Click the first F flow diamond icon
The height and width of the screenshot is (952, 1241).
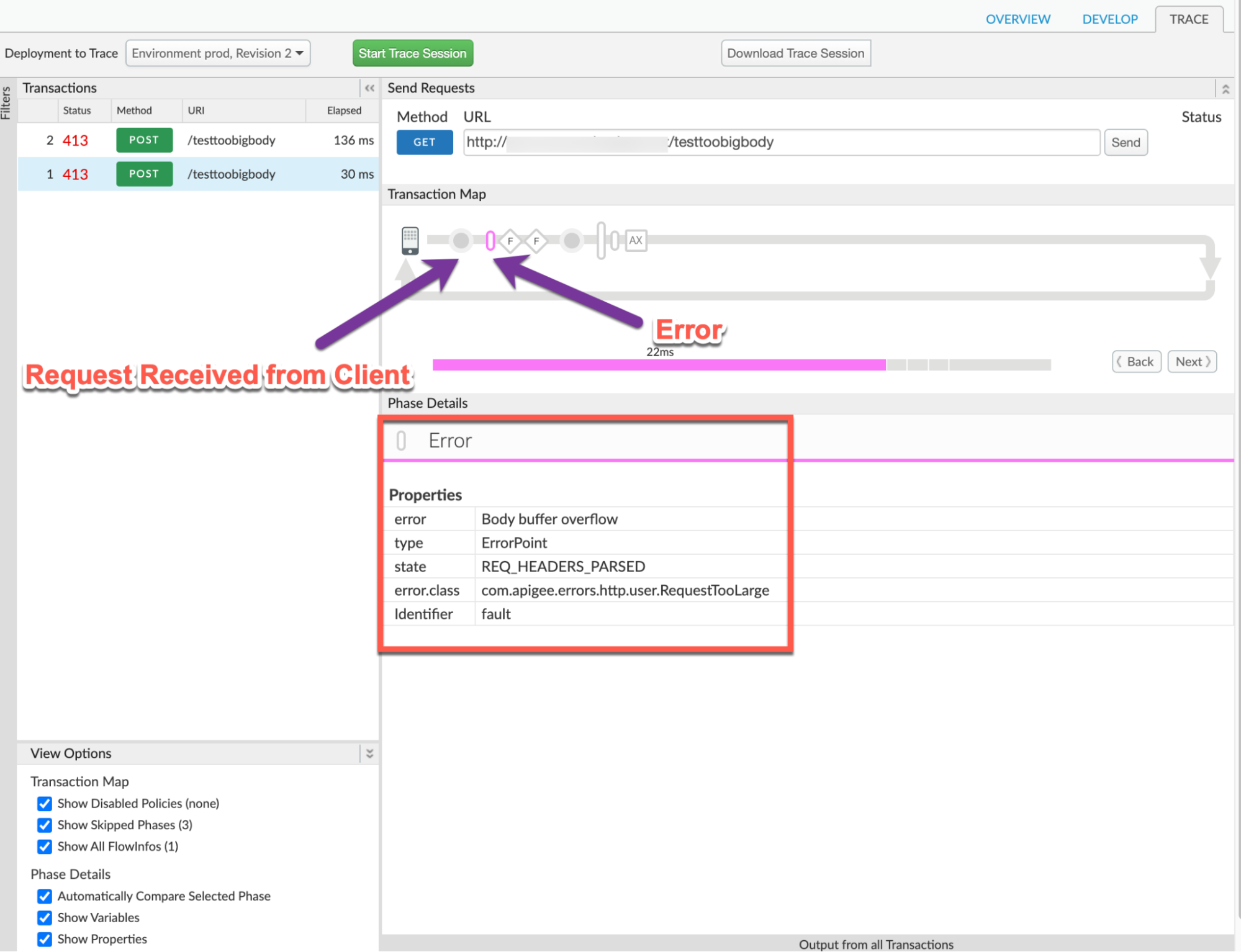click(510, 241)
